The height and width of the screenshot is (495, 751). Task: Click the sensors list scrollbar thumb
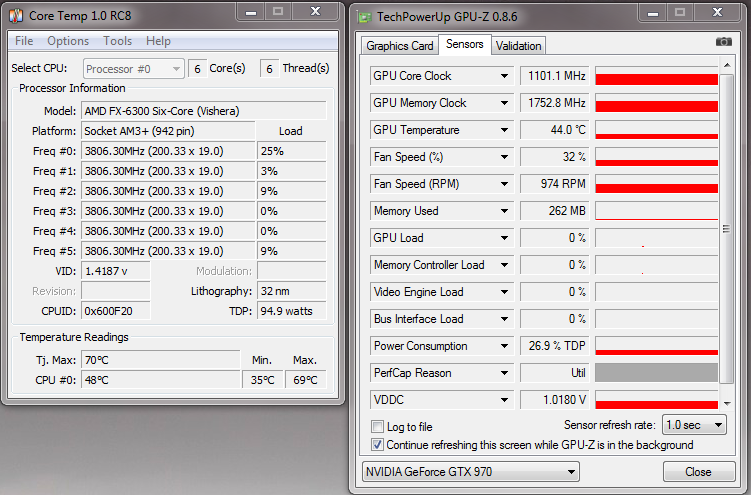pos(727,229)
